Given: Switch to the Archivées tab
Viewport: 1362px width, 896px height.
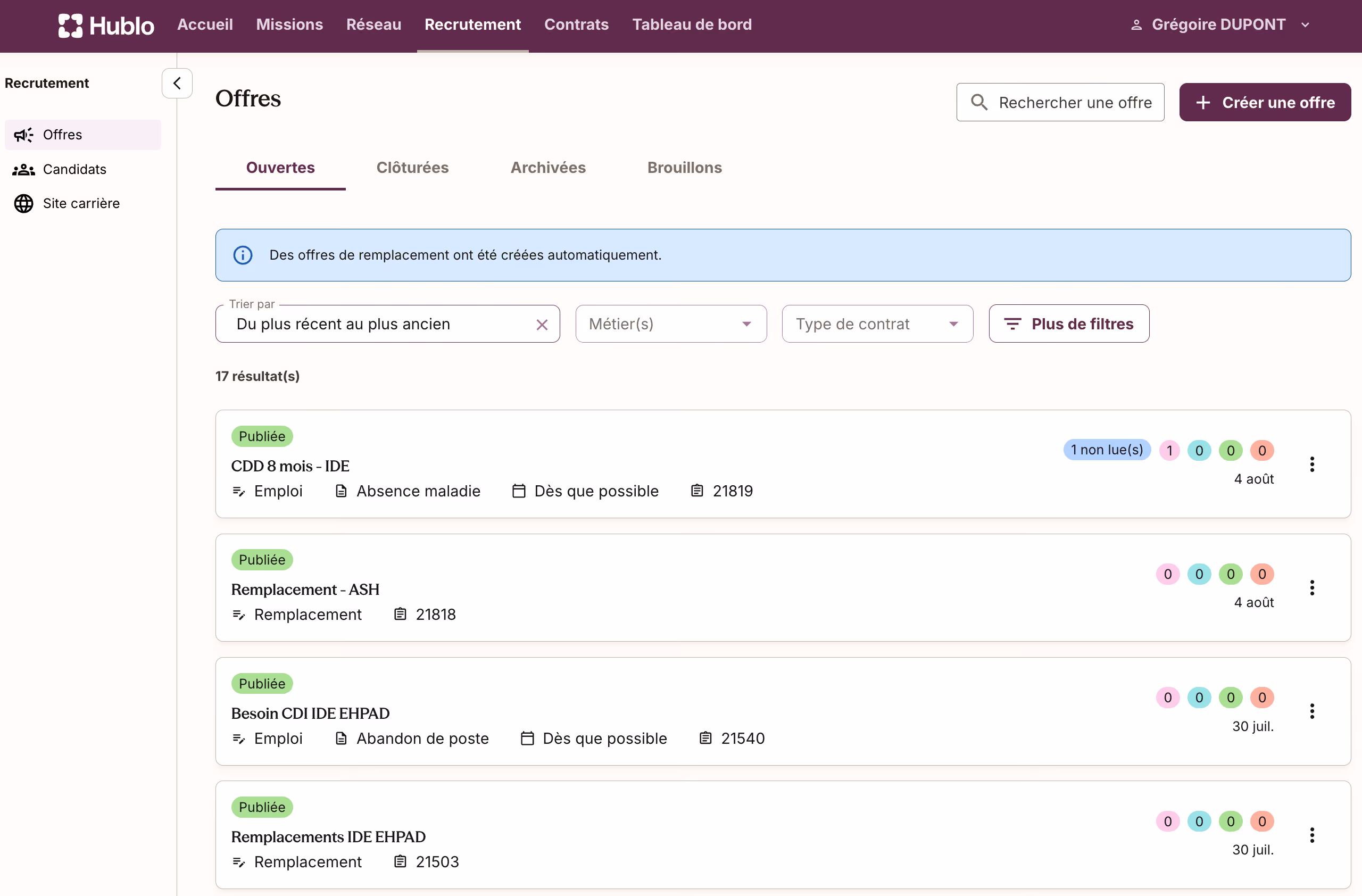Looking at the screenshot, I should [548, 168].
